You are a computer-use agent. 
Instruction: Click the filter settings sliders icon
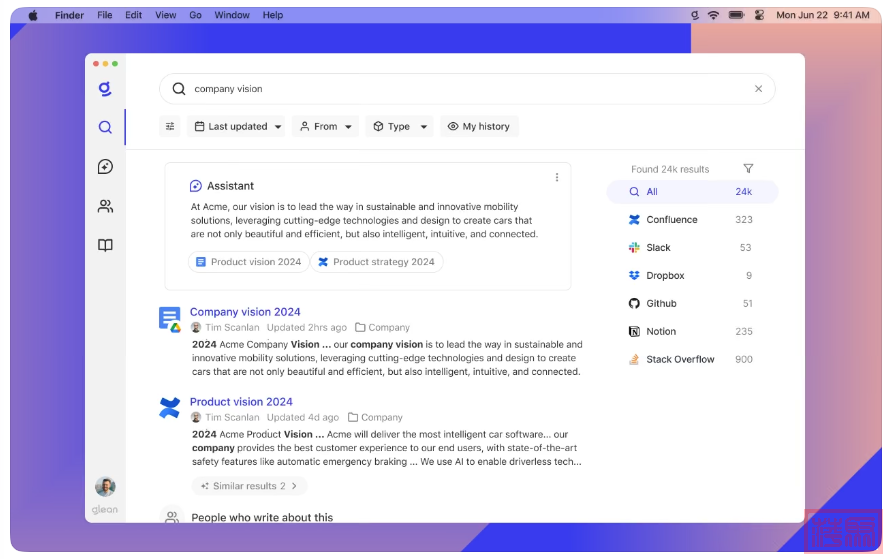pyautogui.click(x=170, y=127)
